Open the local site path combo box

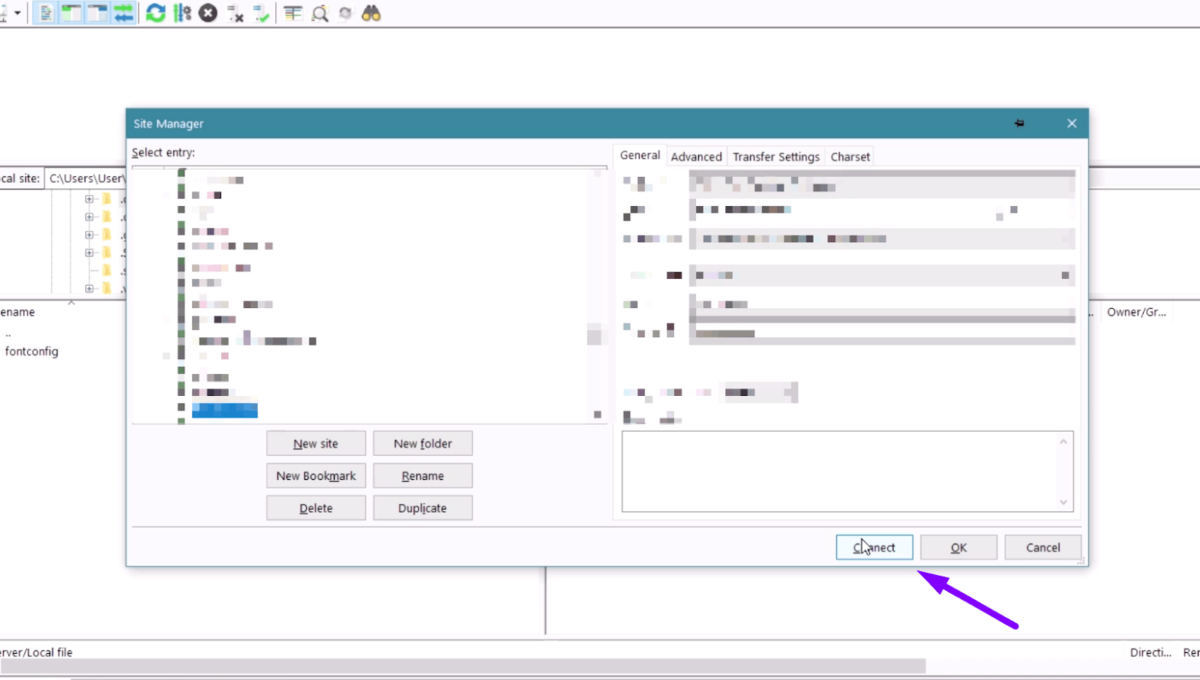[85, 178]
